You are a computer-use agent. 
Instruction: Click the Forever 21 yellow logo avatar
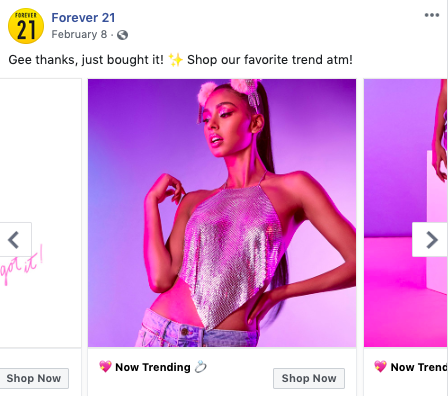[x=26, y=26]
